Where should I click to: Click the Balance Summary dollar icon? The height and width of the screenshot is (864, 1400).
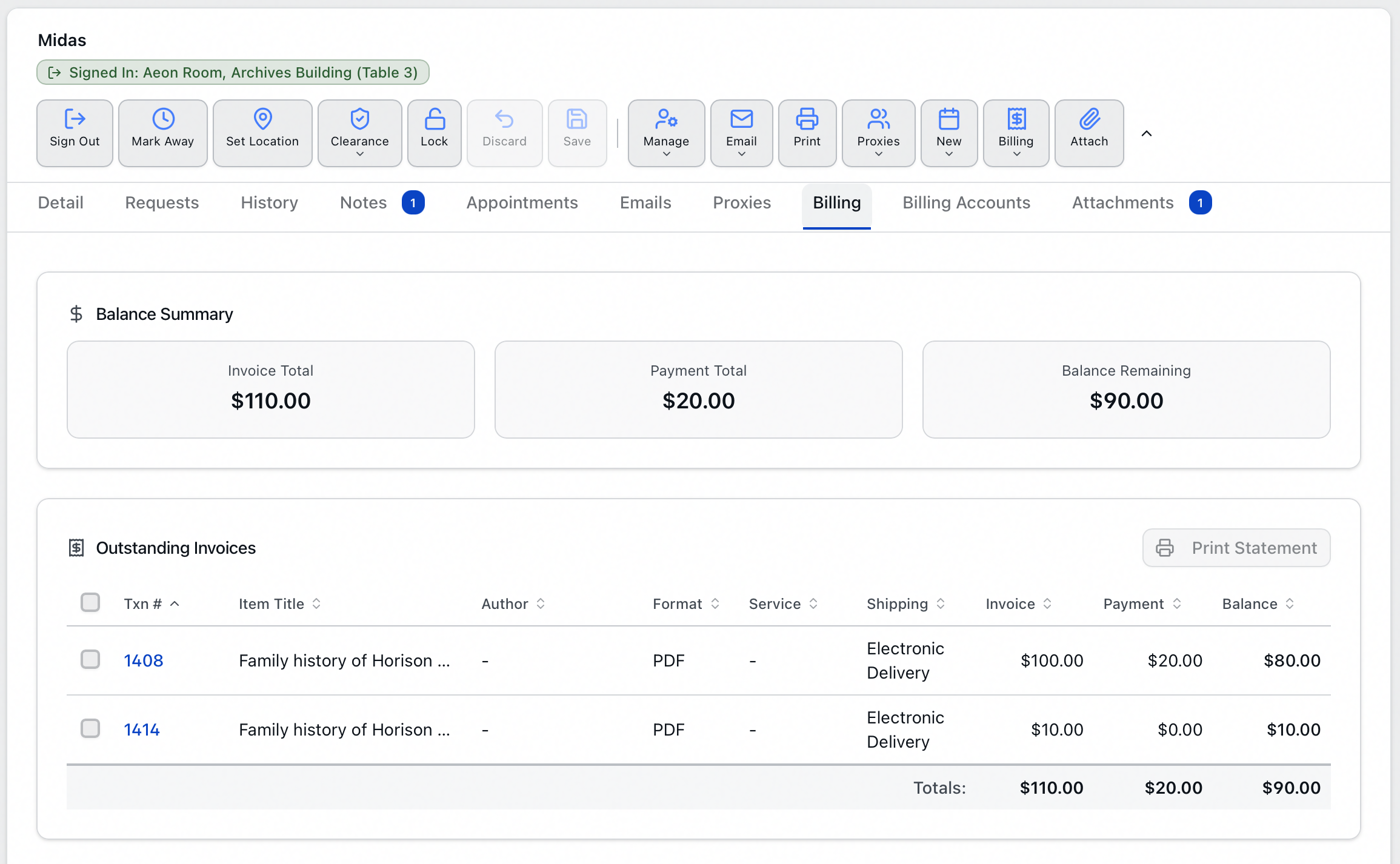pyautogui.click(x=76, y=314)
